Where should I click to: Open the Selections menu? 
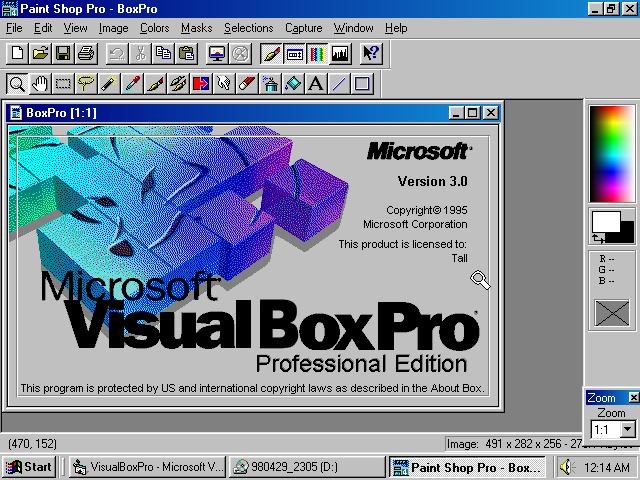tap(248, 28)
